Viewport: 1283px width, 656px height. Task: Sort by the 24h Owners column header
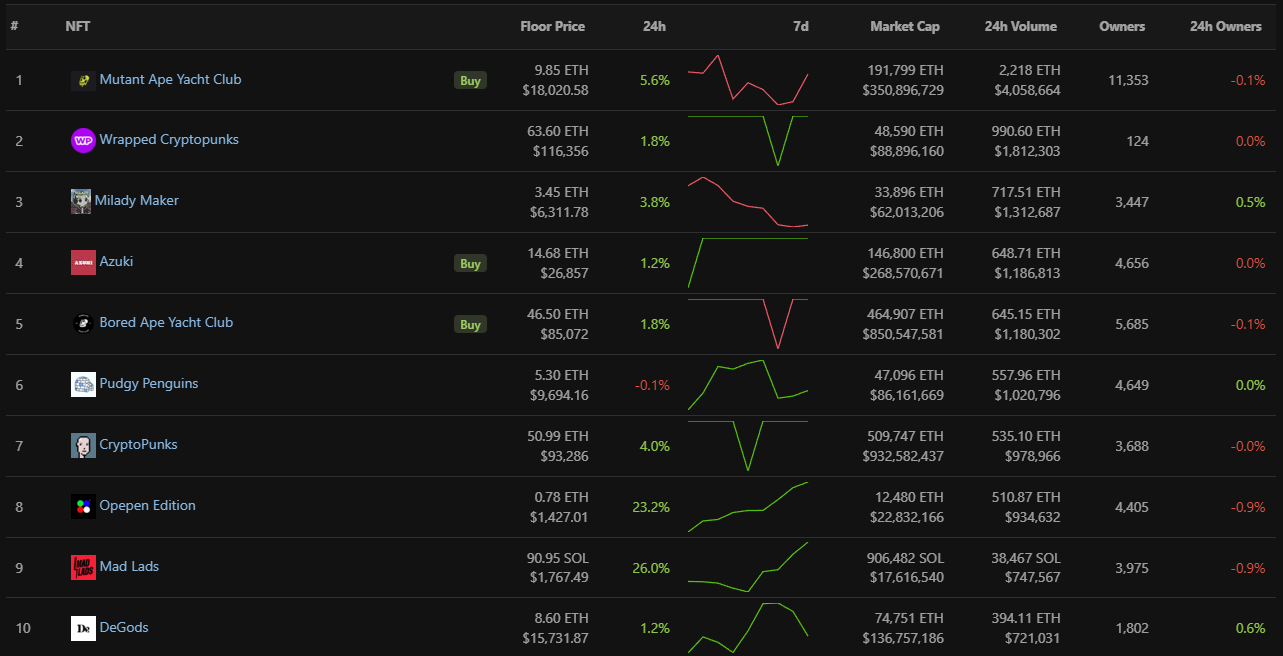click(1226, 26)
